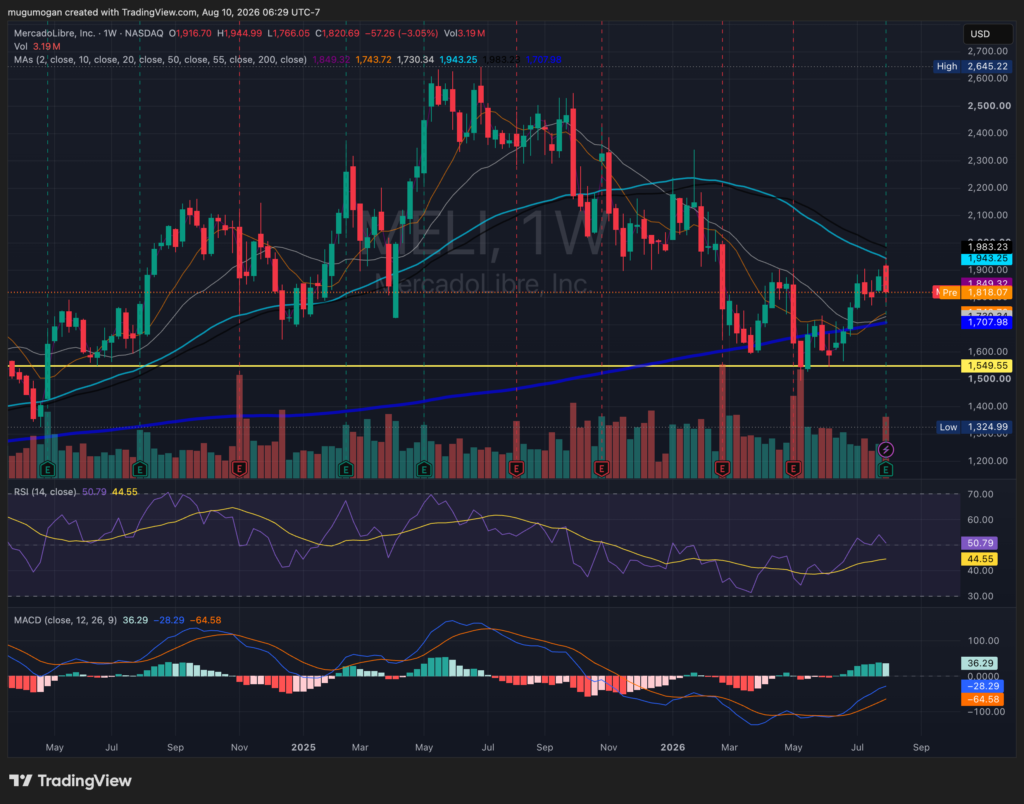
Task: Open the red earnings marker just before Mar 2026
Action: pyautogui.click(x=722, y=468)
